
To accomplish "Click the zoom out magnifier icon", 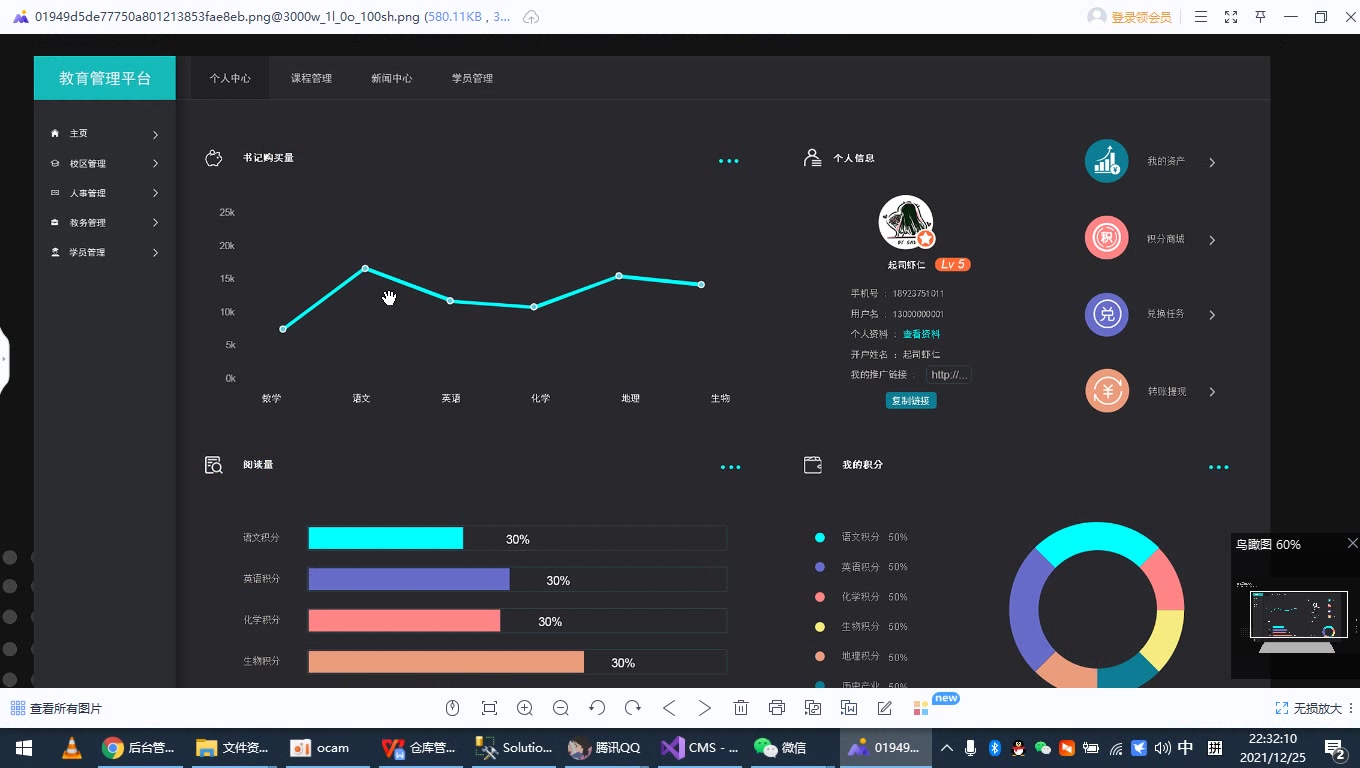I will pos(561,708).
